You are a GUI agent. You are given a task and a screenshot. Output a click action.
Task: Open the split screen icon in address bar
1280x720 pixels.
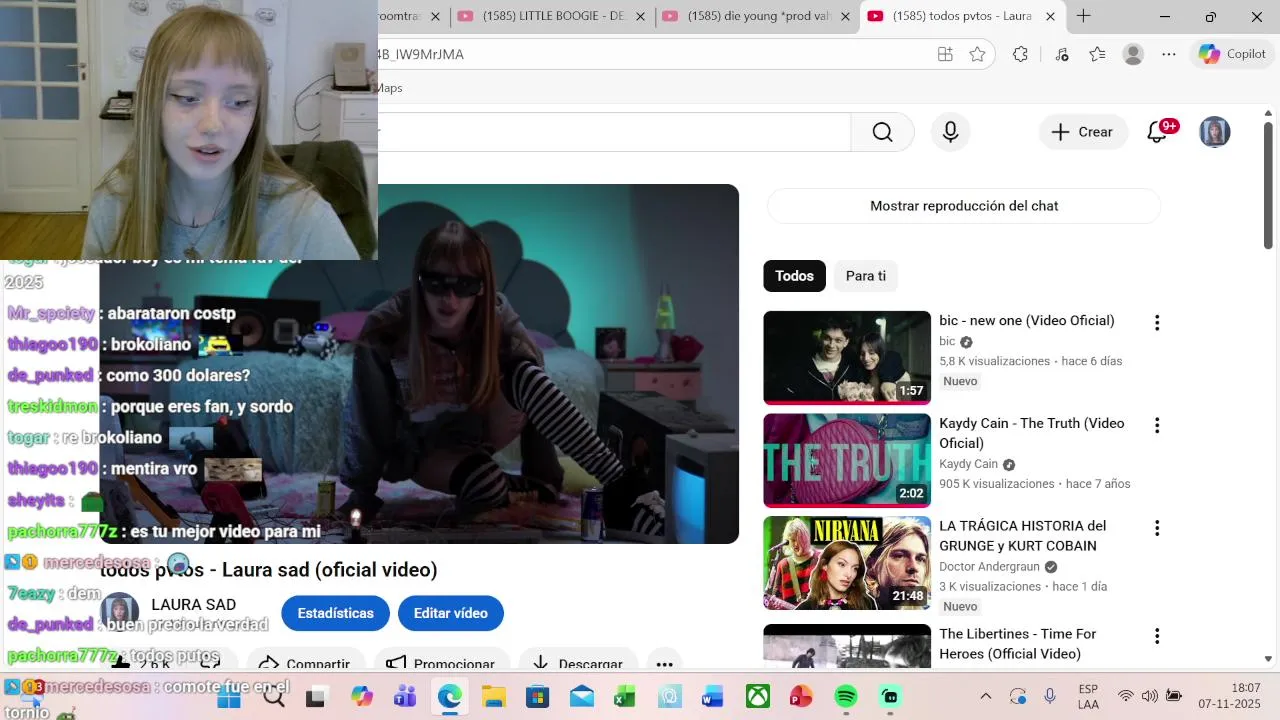click(945, 54)
